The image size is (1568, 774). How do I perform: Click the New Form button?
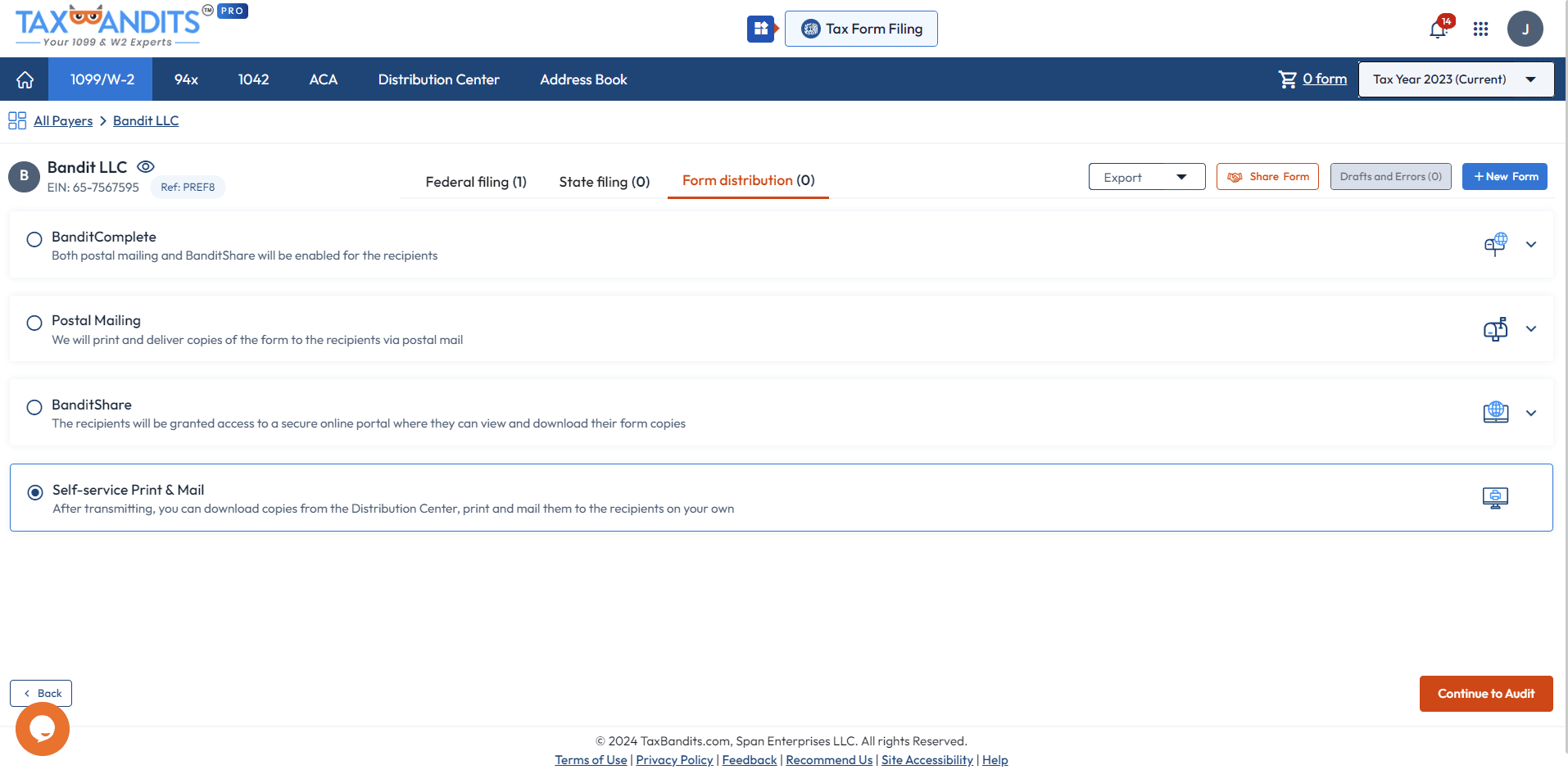(x=1505, y=176)
